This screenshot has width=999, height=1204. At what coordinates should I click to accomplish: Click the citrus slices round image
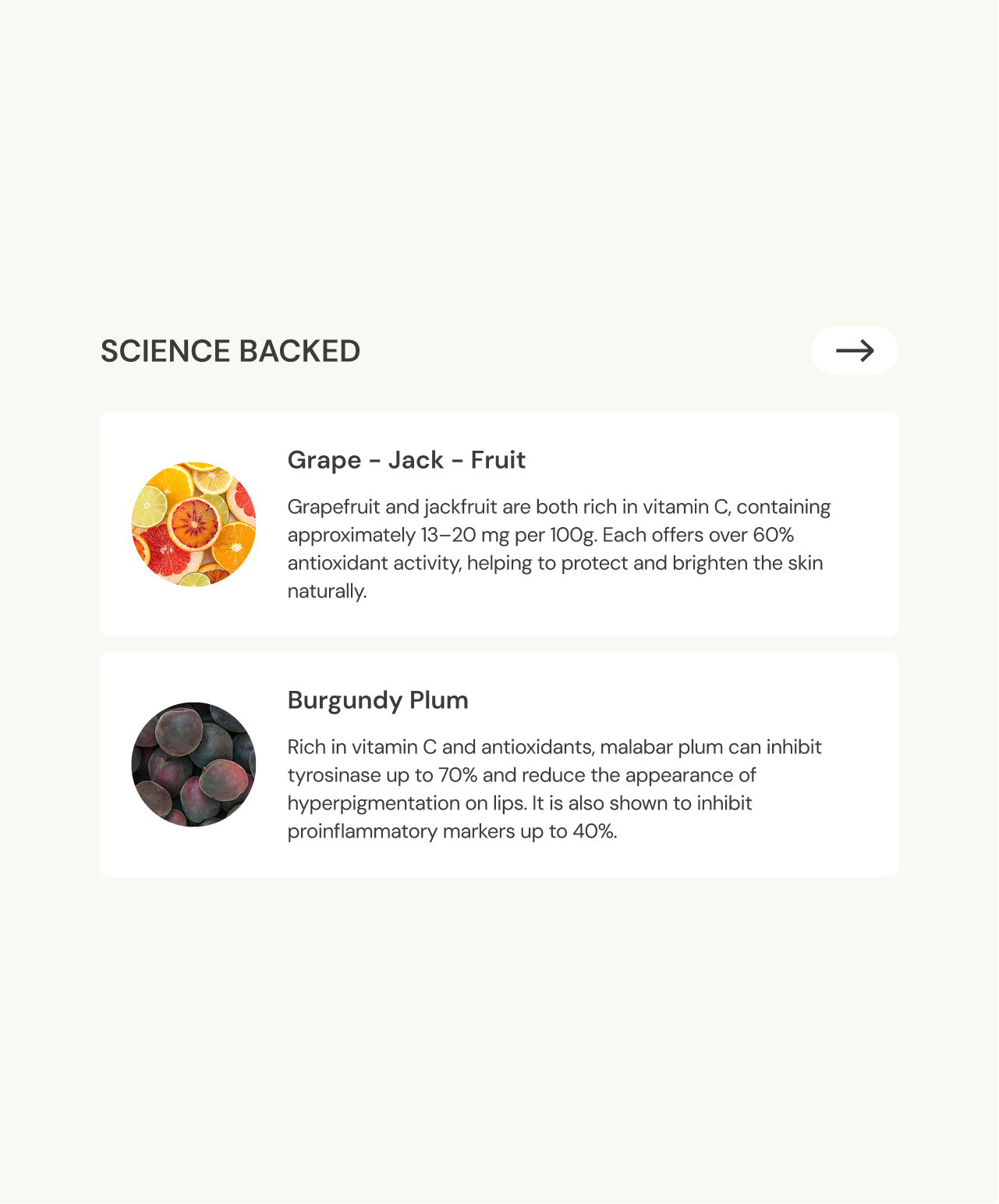pos(193,524)
